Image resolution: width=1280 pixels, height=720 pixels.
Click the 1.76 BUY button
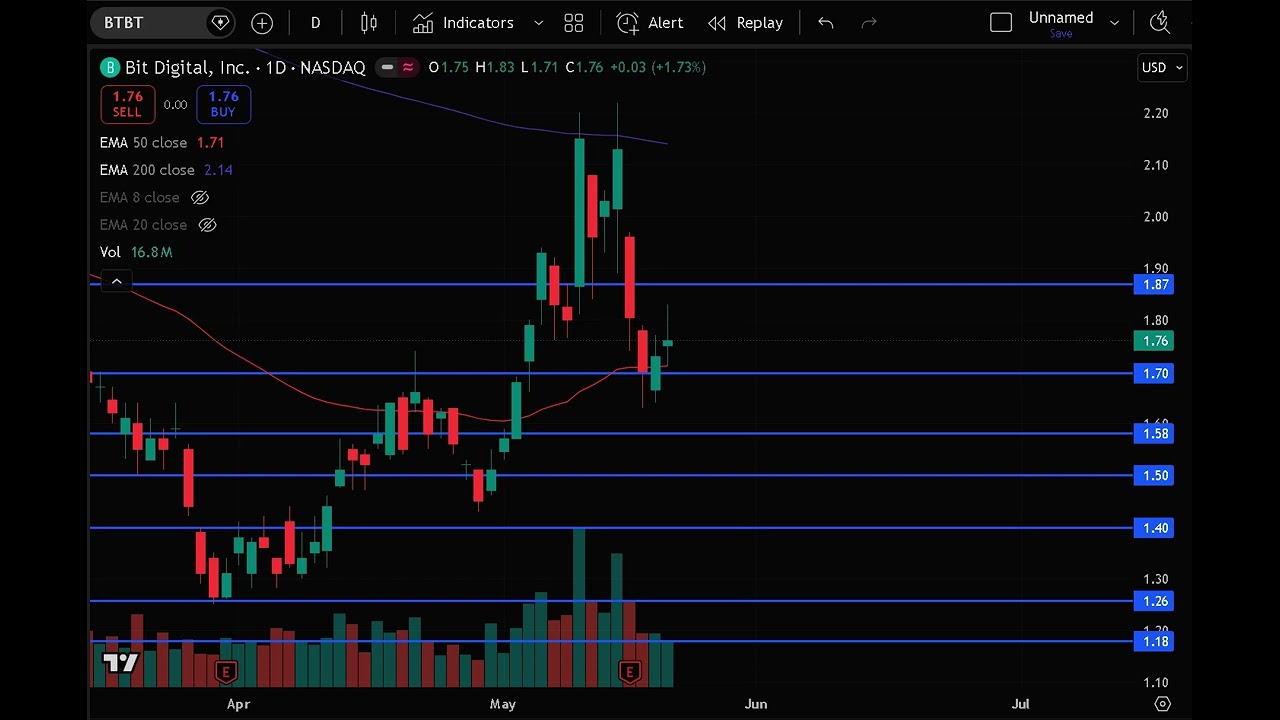tap(223, 104)
